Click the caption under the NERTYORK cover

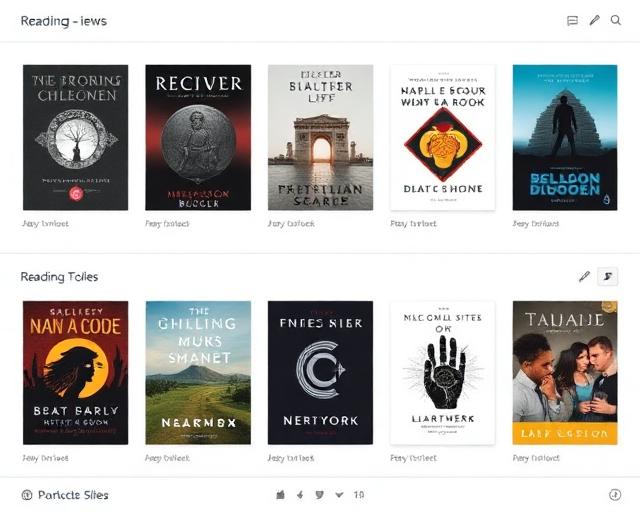pos(291,458)
